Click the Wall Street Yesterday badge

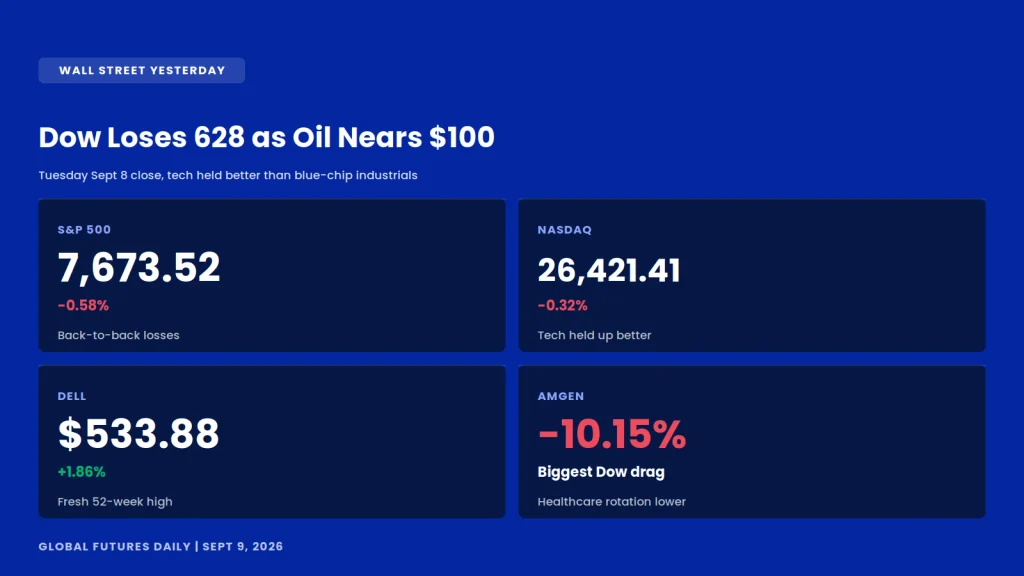(x=142, y=71)
